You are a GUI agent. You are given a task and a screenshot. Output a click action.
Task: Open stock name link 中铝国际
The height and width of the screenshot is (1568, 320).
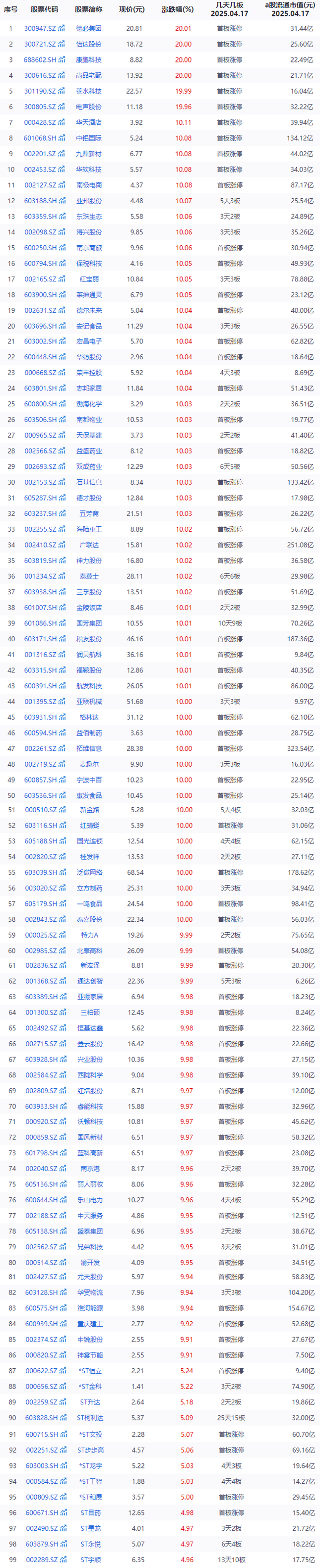coord(89,138)
